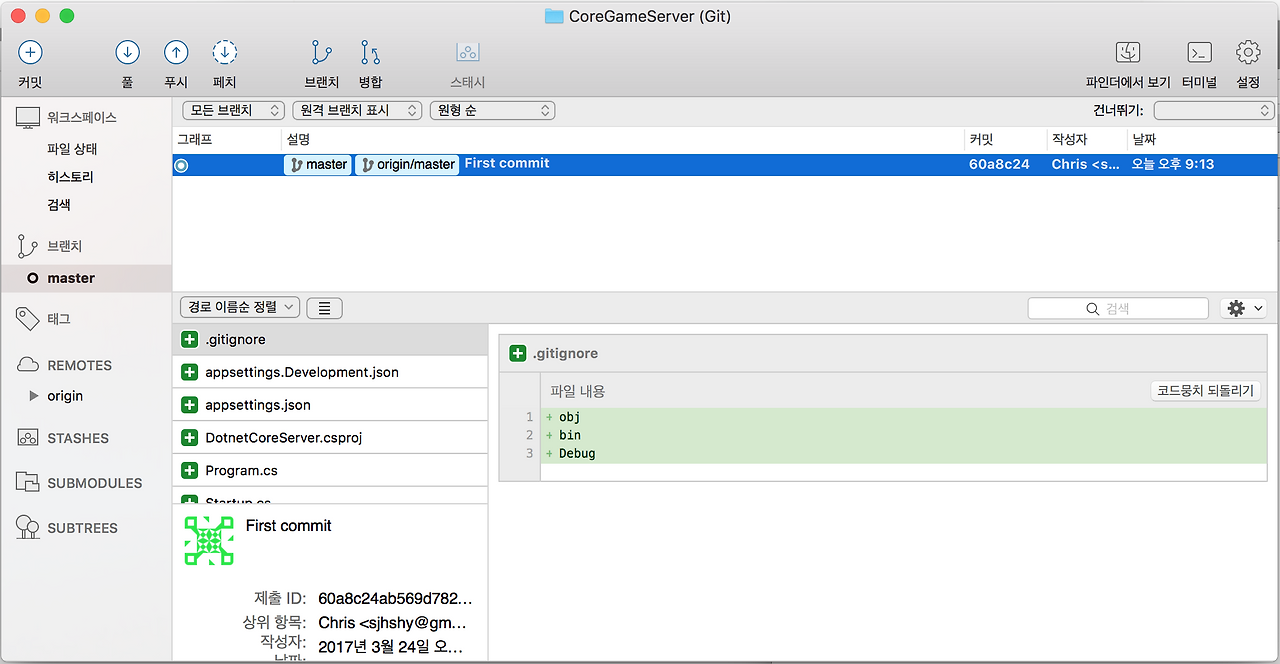Image resolution: width=1280 pixels, height=664 pixels.
Task: Select 검색 in the workspace sidebar
Action: click(59, 205)
